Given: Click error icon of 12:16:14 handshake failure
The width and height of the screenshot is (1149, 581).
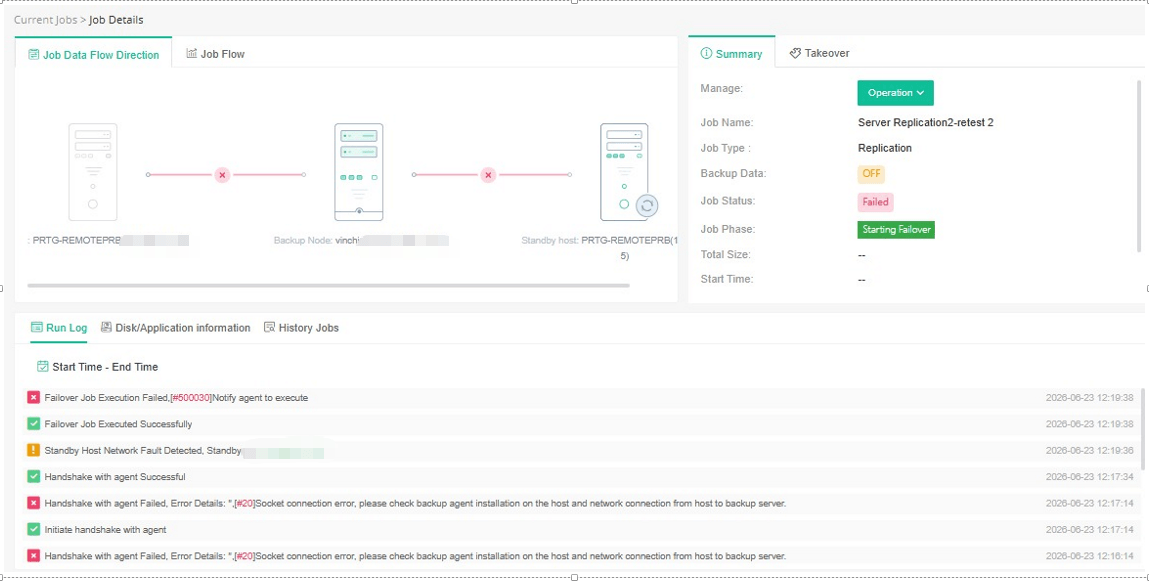Looking at the screenshot, I should pyautogui.click(x=33, y=555).
